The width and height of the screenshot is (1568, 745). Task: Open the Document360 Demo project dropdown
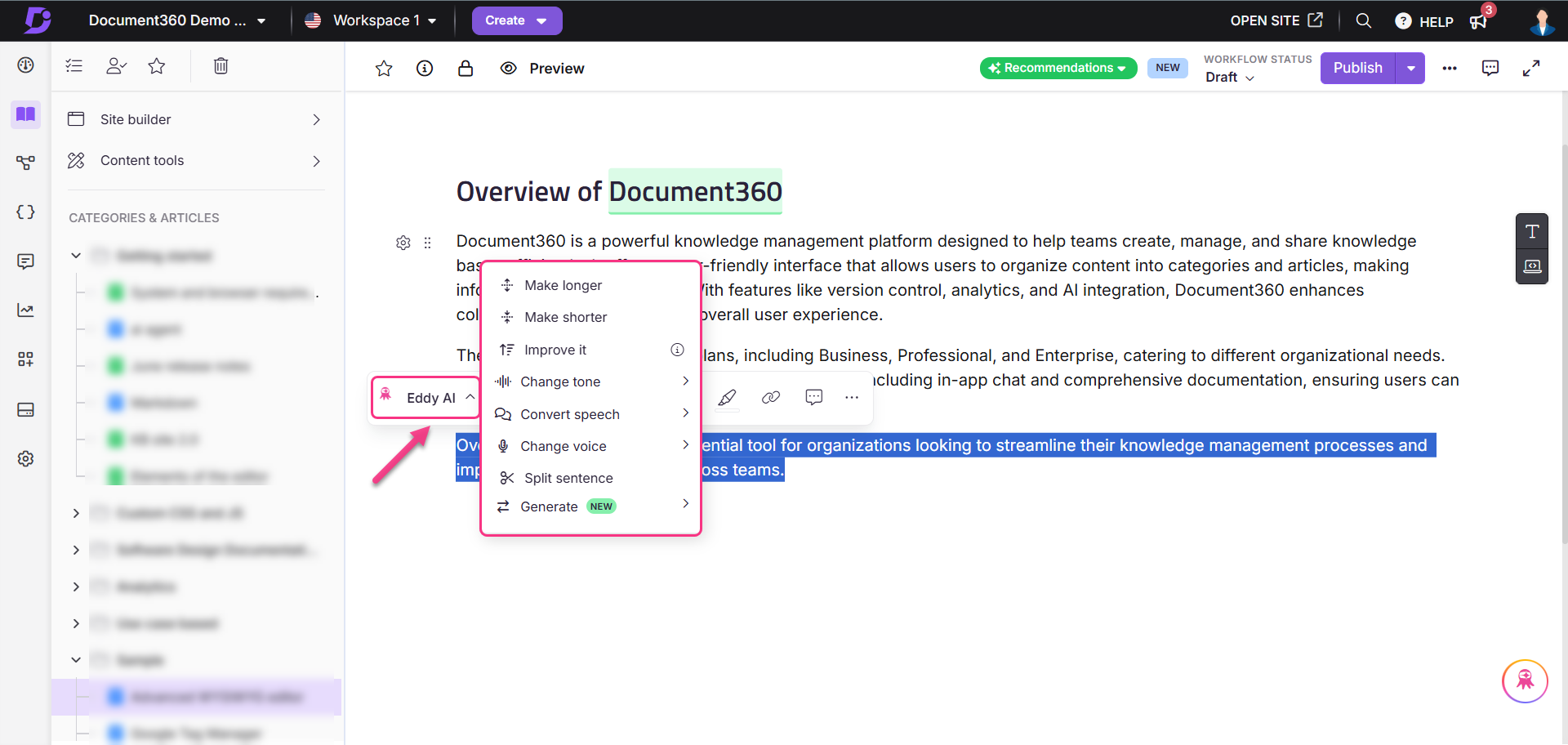coord(176,20)
